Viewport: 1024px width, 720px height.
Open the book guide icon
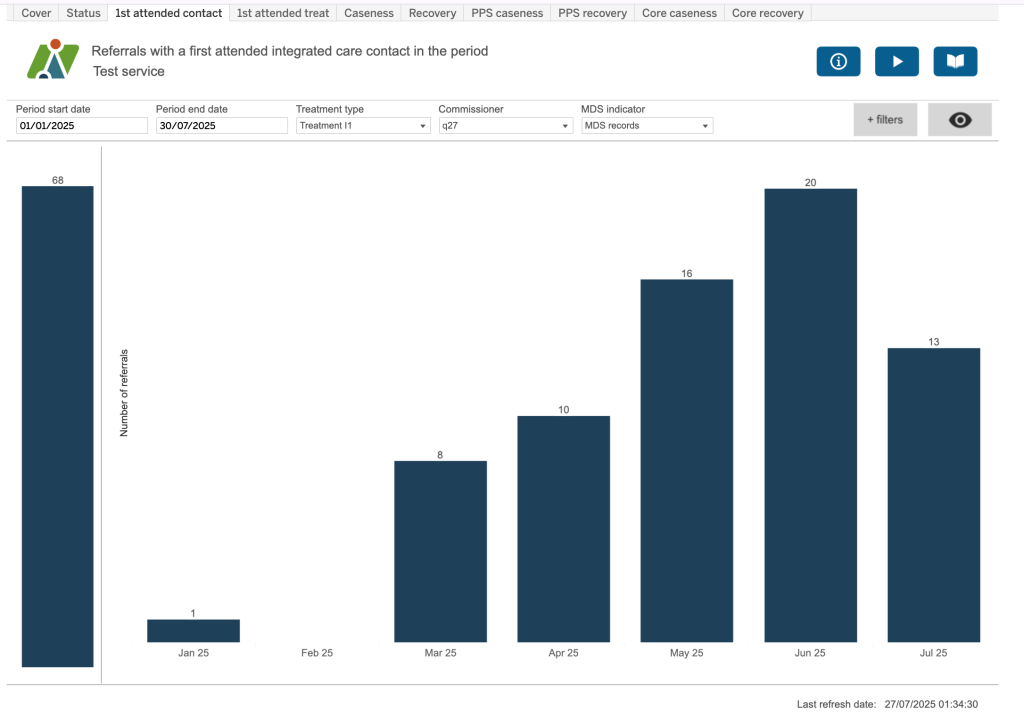(x=955, y=61)
